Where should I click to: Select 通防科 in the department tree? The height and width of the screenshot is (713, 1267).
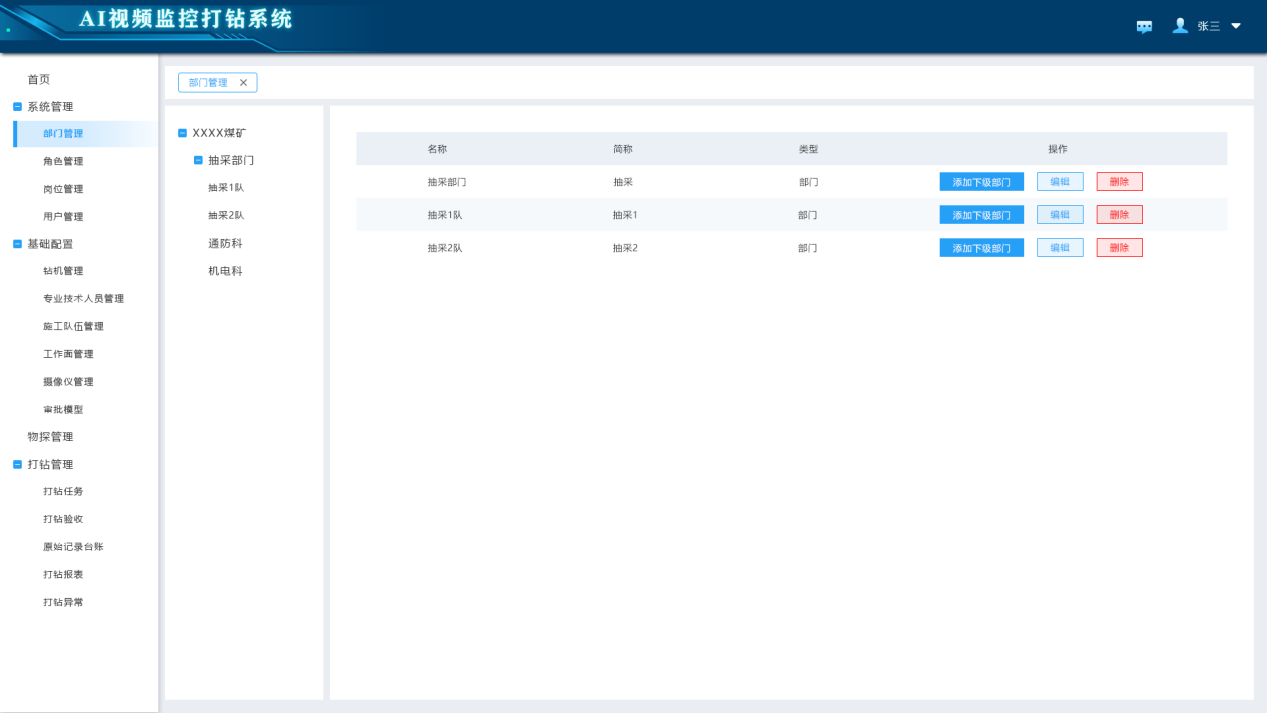tap(225, 243)
